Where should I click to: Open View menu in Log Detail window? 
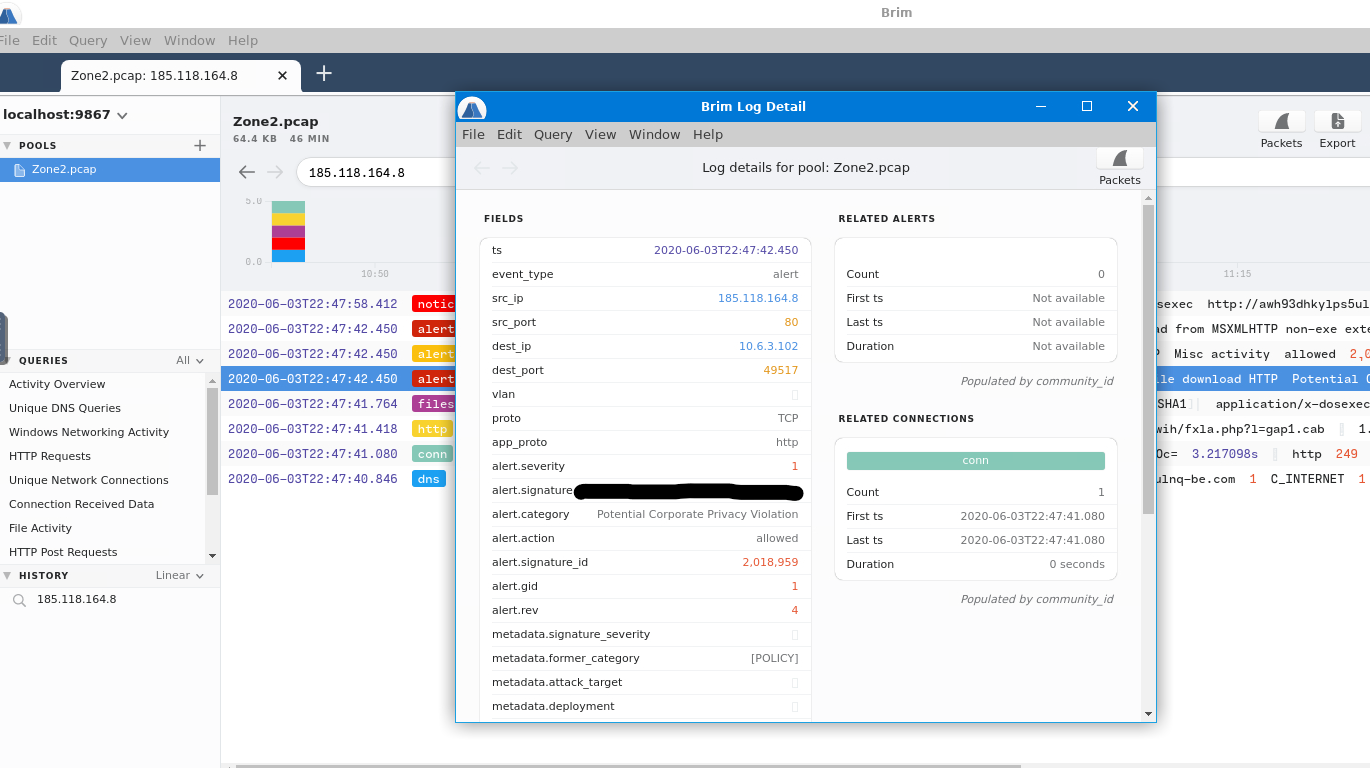(x=600, y=135)
